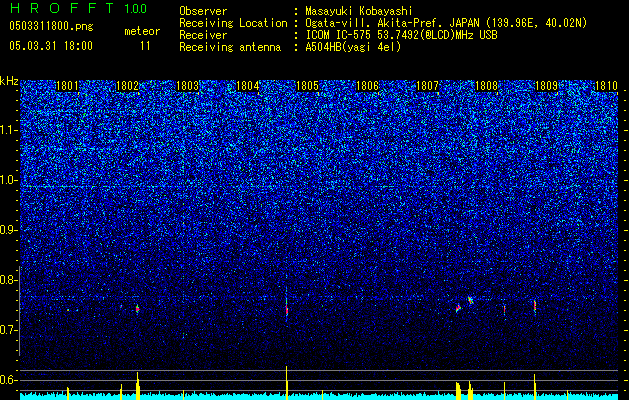
Task: Click the 0.8 kHz axis label
Action: pos(9,280)
